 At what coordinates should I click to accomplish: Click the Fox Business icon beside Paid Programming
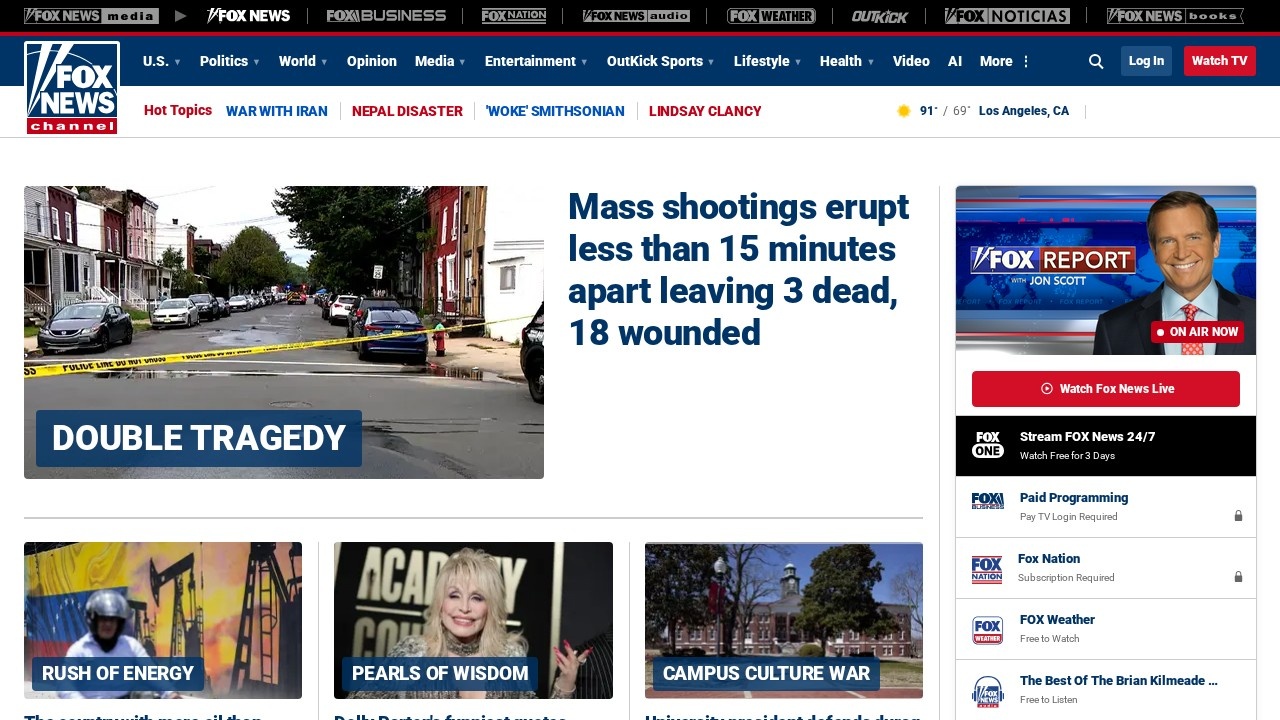pos(988,501)
